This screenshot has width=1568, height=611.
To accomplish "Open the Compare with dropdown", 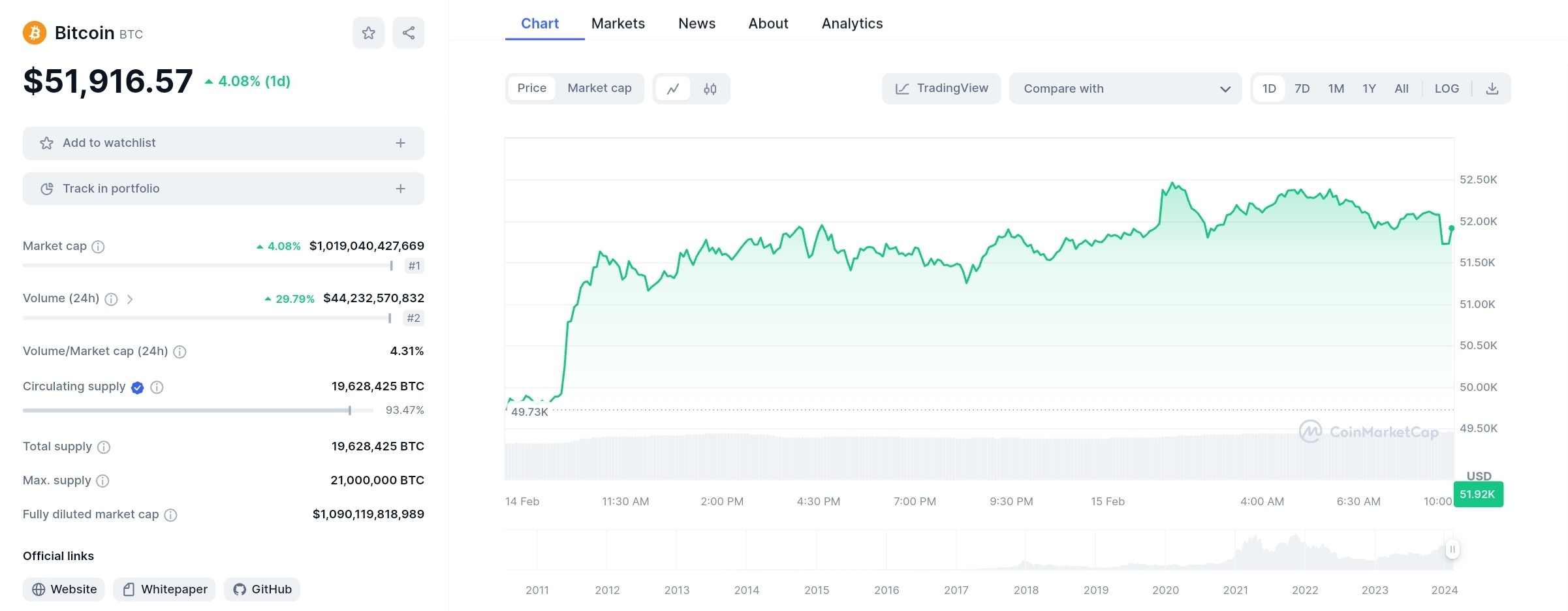I will tap(1125, 89).
